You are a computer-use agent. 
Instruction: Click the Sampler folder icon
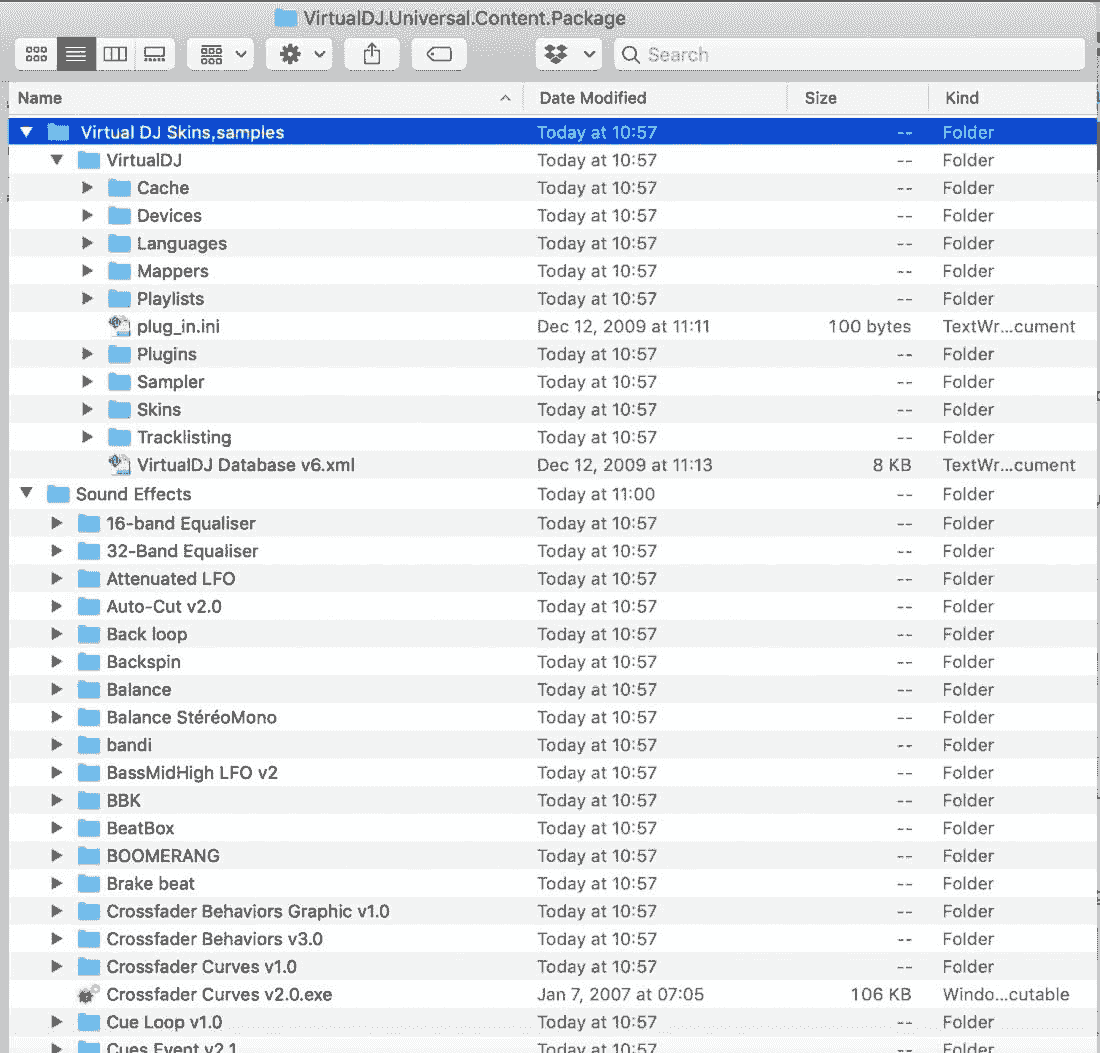pyautogui.click(x=119, y=382)
